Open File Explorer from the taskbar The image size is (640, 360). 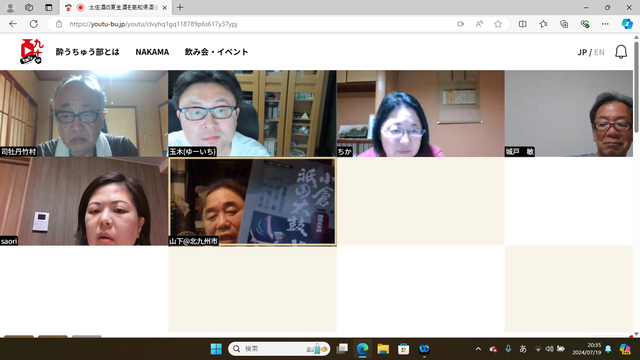coord(383,349)
